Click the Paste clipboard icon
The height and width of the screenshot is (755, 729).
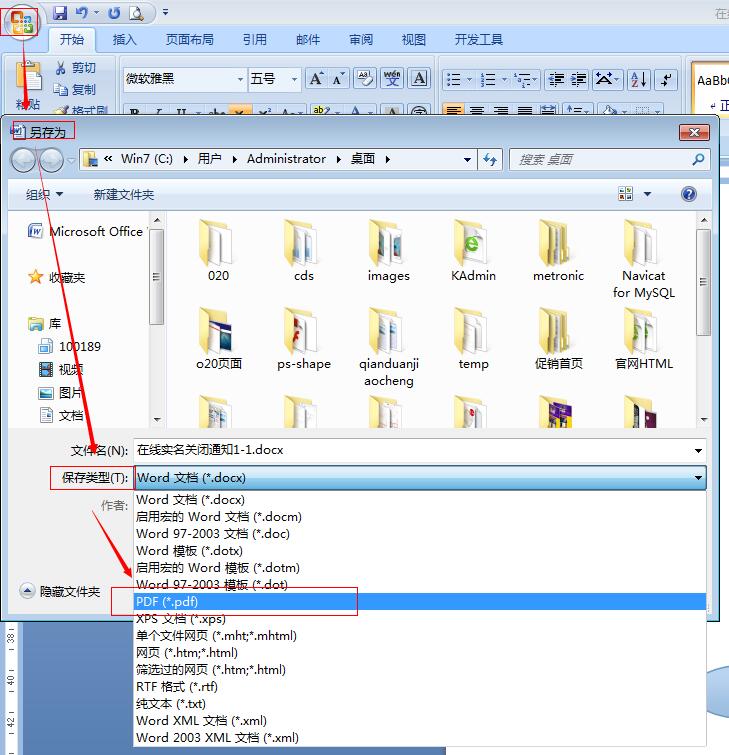point(28,76)
